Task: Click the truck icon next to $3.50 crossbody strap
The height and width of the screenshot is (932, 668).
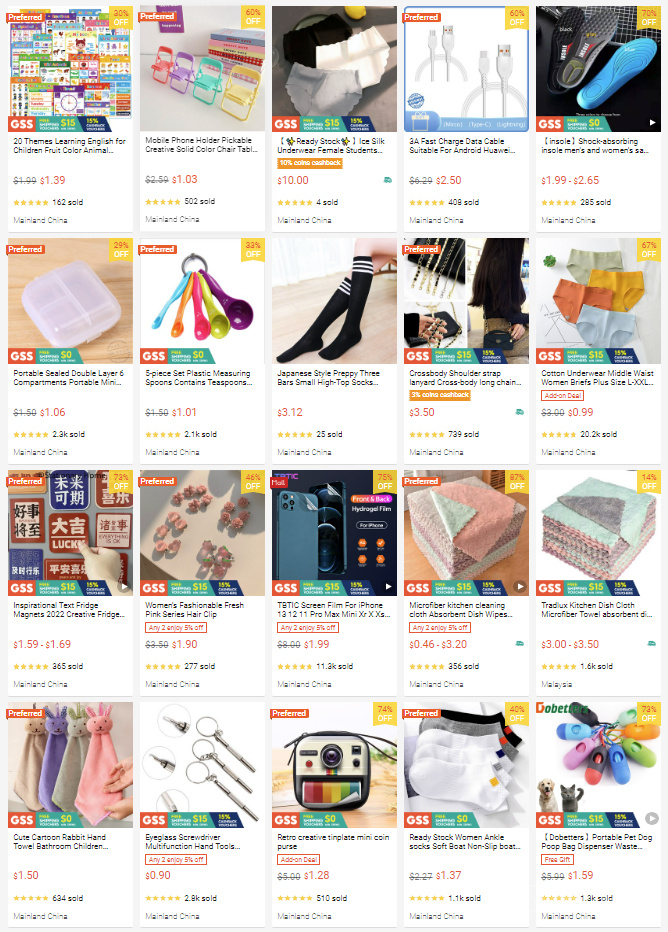Action: [519, 412]
